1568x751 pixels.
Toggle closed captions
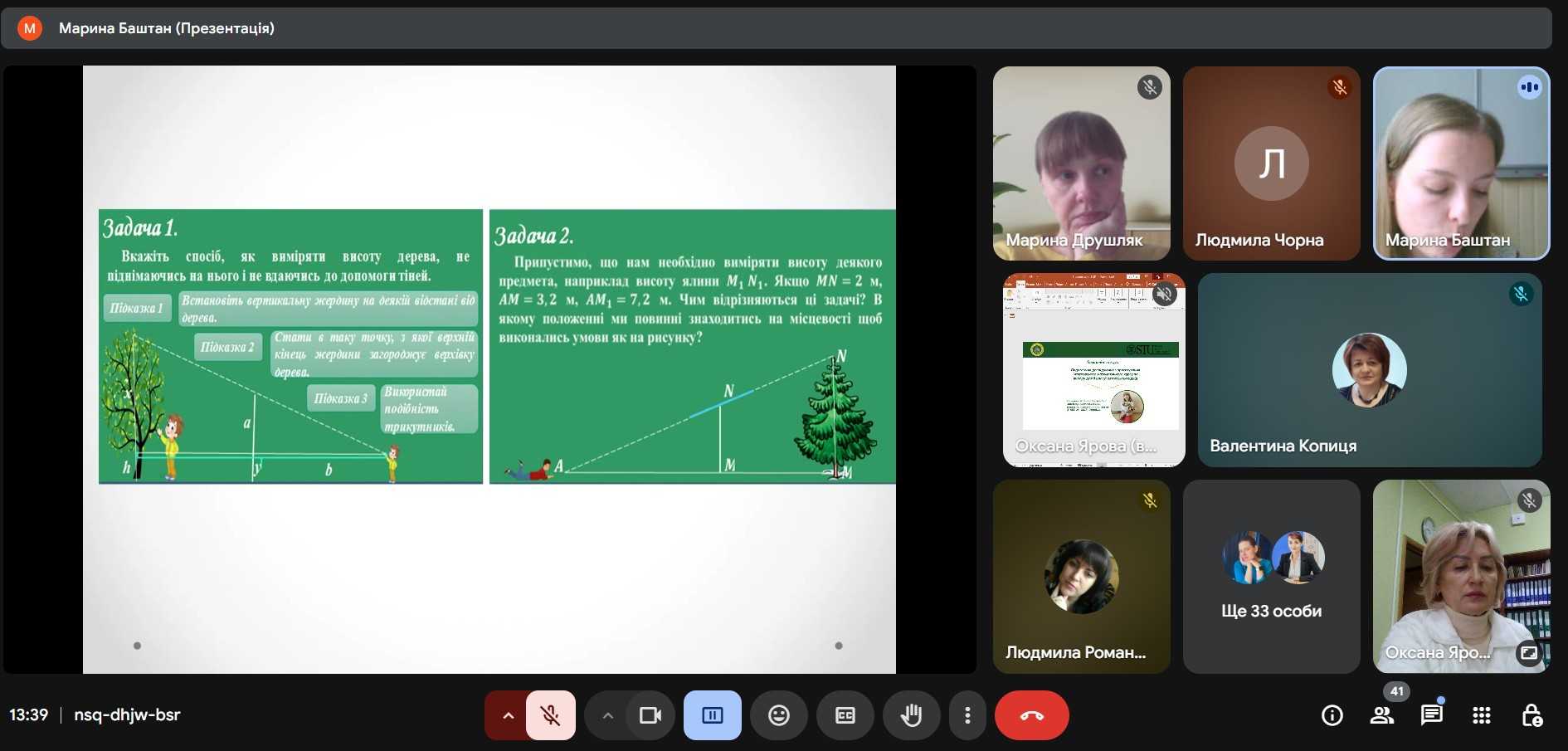click(x=845, y=715)
